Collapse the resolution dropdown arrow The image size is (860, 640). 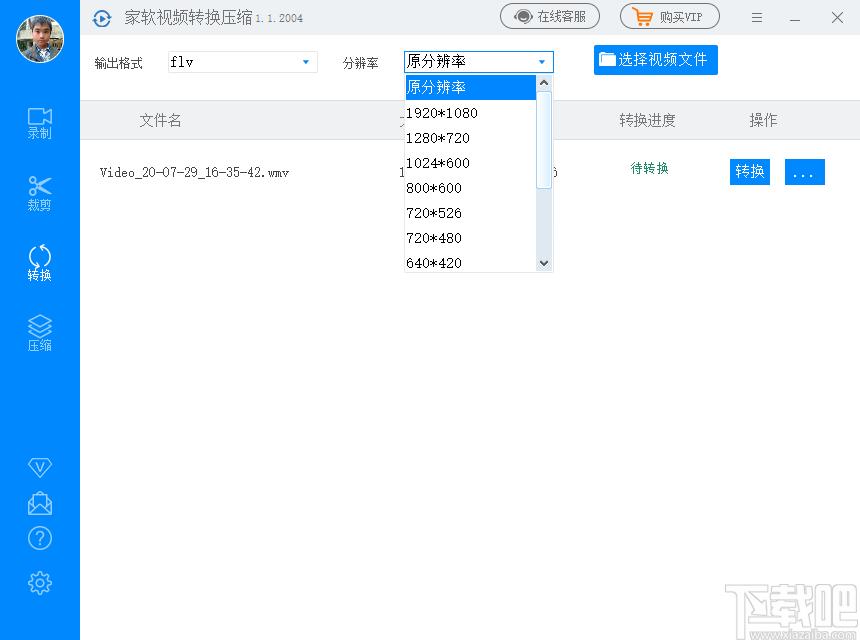[x=542, y=62]
